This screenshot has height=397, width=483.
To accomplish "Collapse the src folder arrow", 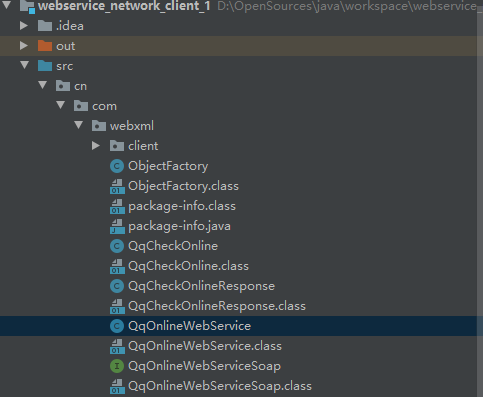I will (25, 65).
